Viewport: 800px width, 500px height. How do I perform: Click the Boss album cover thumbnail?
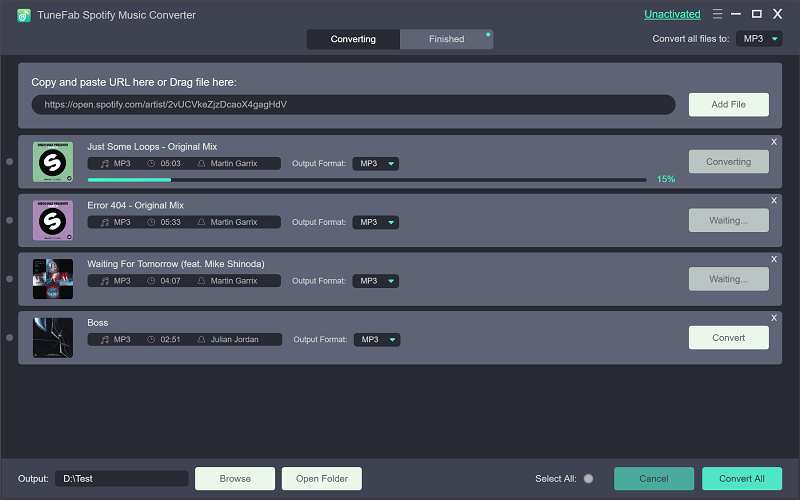[x=53, y=338]
